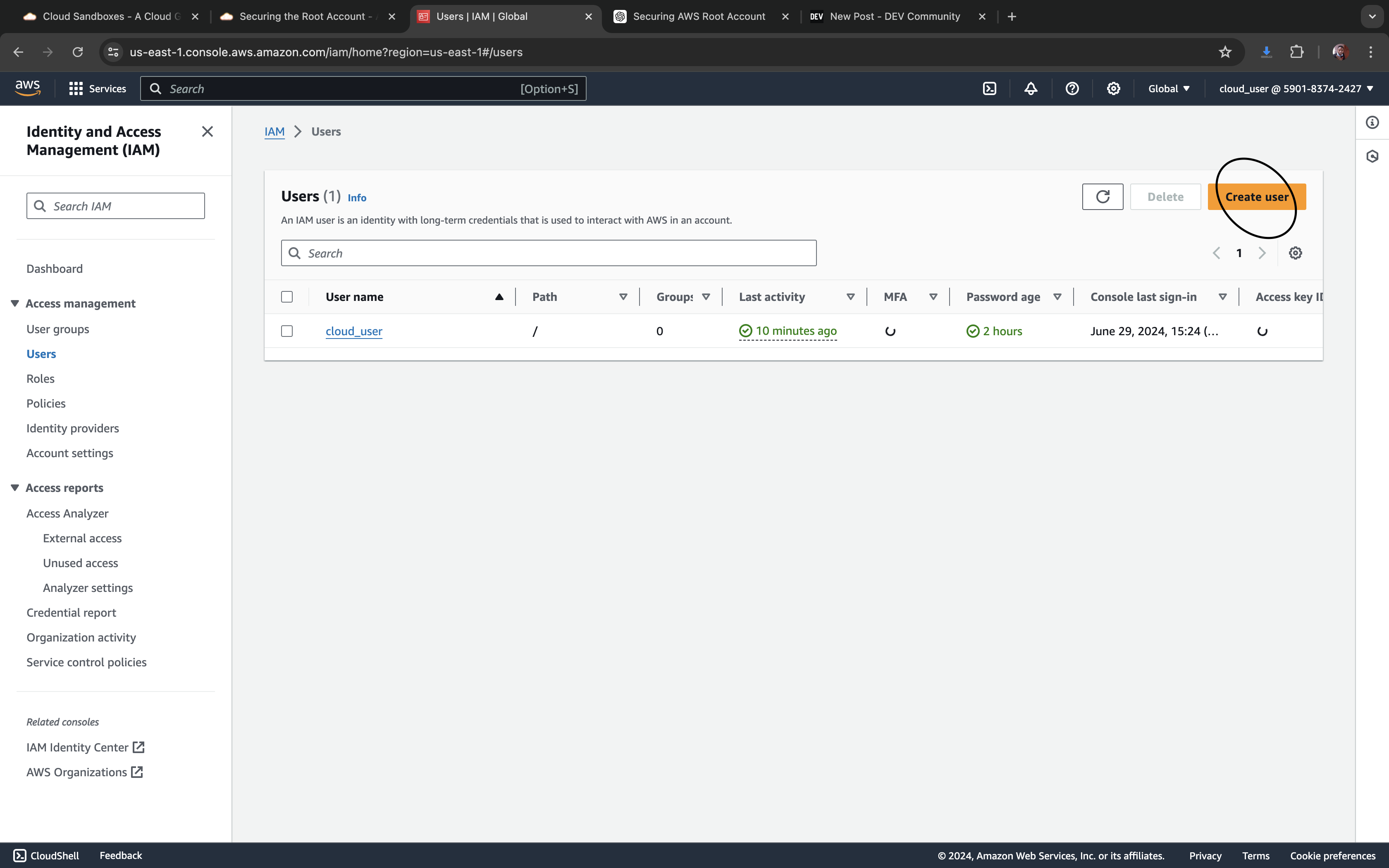Click the help question mark icon
Viewport: 1389px width, 868px height.
click(1072, 88)
